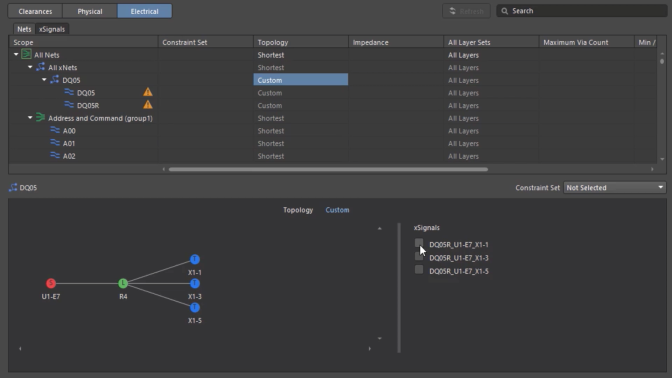Open the Nets sub-tab
672x378 pixels.
pyautogui.click(x=24, y=29)
